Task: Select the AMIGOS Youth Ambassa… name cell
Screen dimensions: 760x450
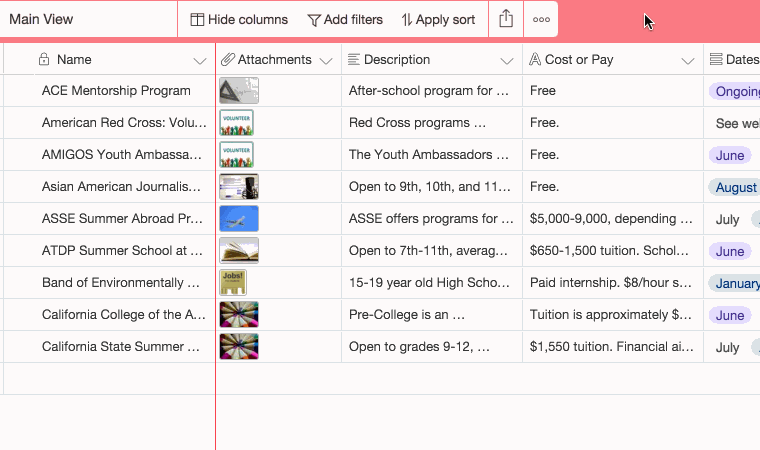Action: click(110, 155)
